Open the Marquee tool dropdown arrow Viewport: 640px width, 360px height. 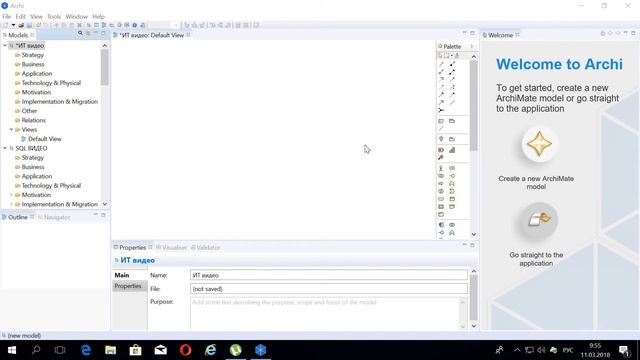click(x=451, y=56)
